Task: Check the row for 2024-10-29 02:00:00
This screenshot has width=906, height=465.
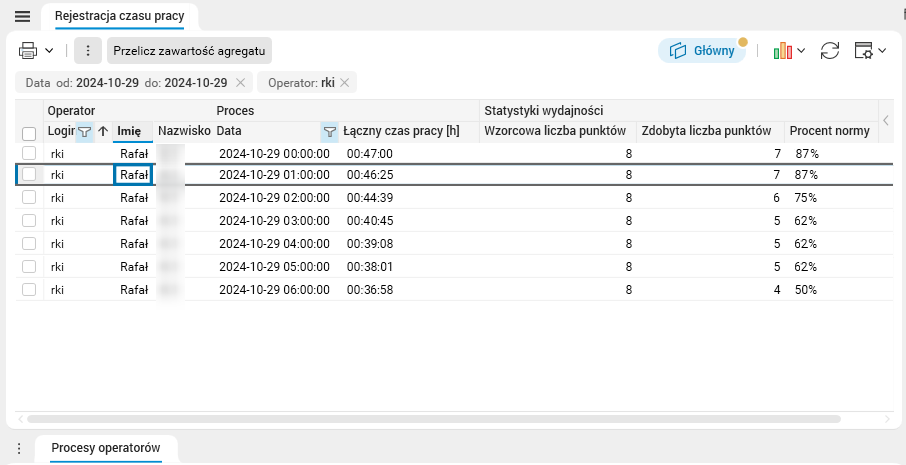Action: (29, 197)
